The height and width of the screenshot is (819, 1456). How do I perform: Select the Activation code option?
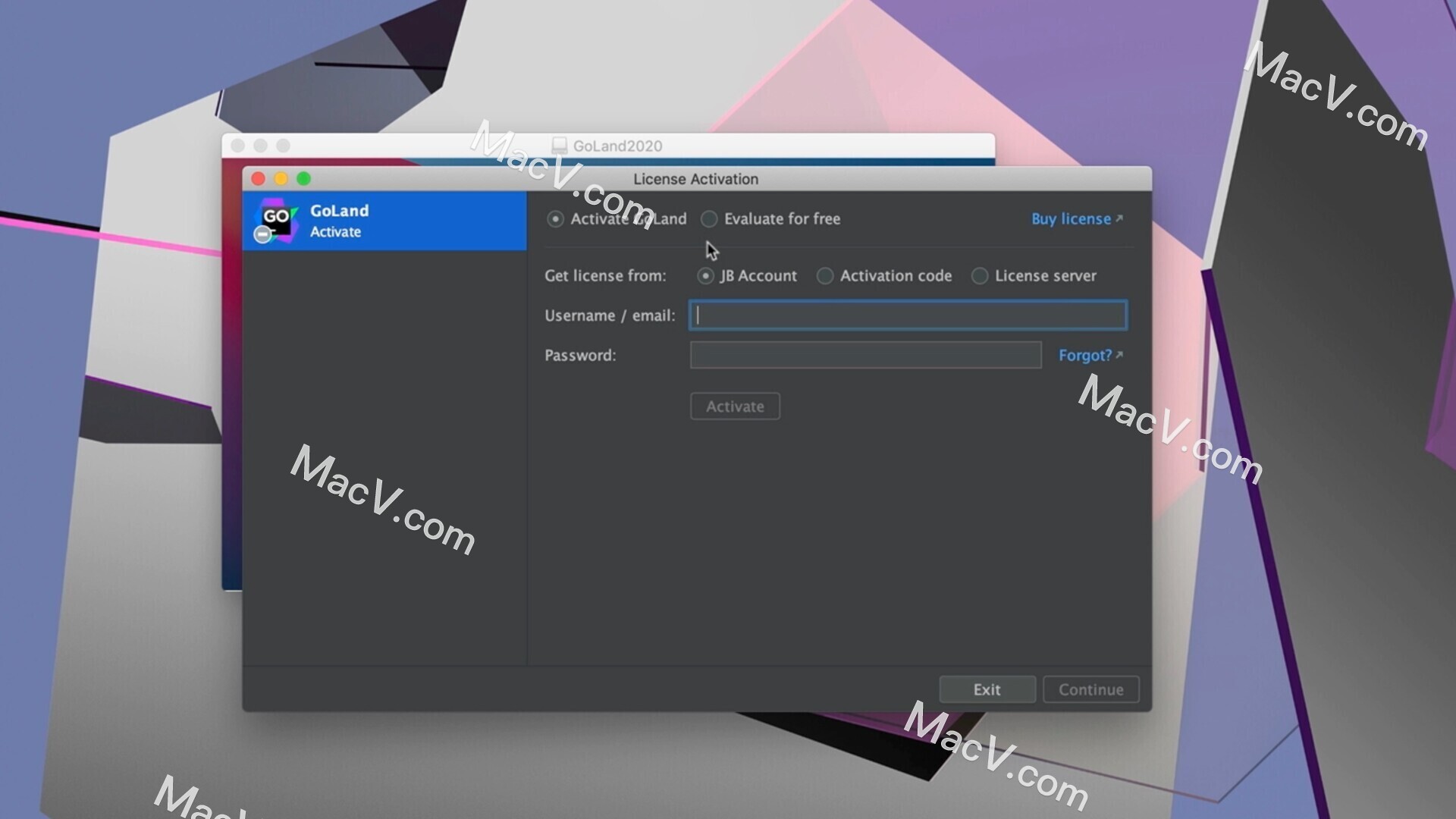(x=824, y=275)
